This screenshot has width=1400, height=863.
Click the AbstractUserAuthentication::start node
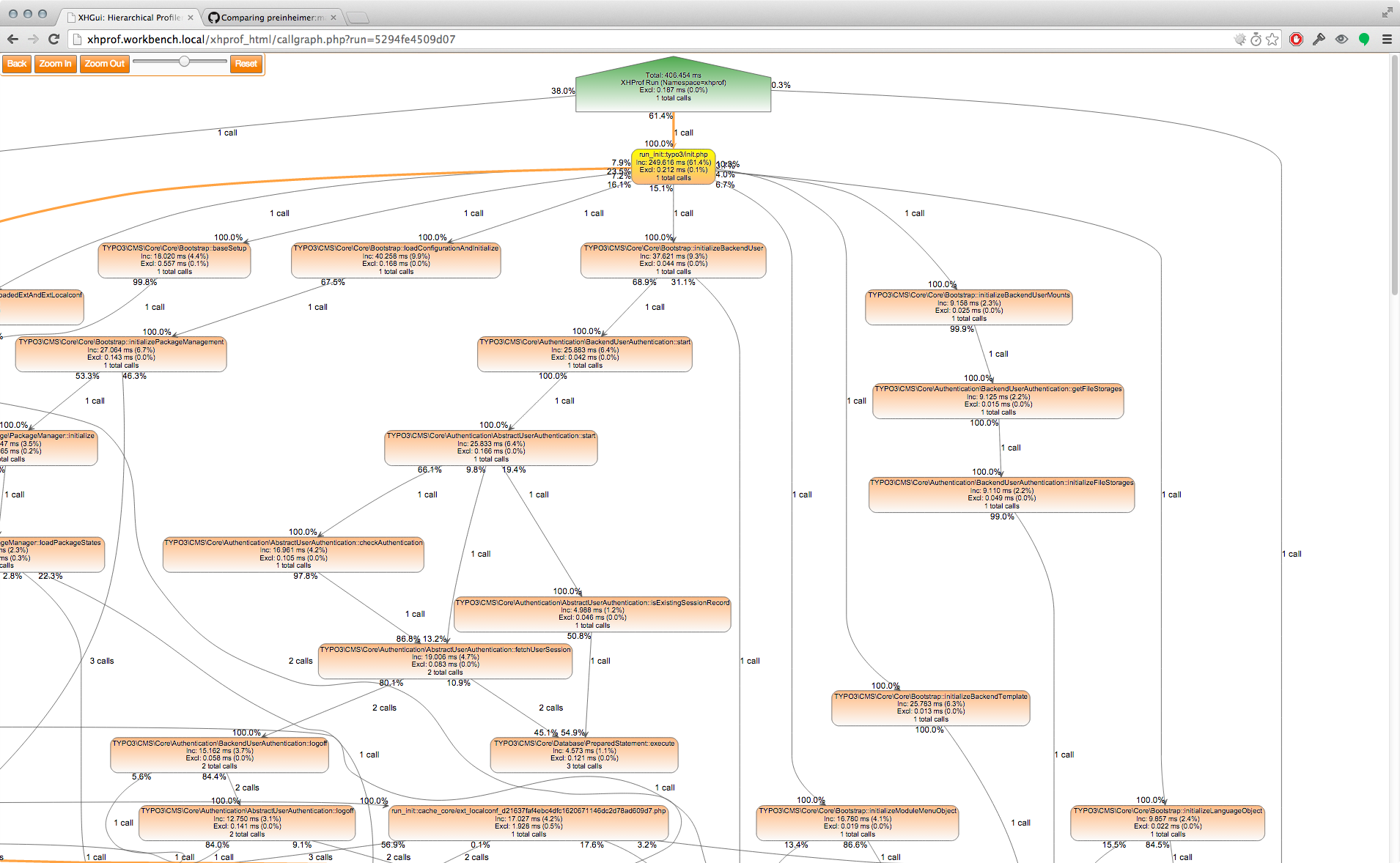coord(491,448)
